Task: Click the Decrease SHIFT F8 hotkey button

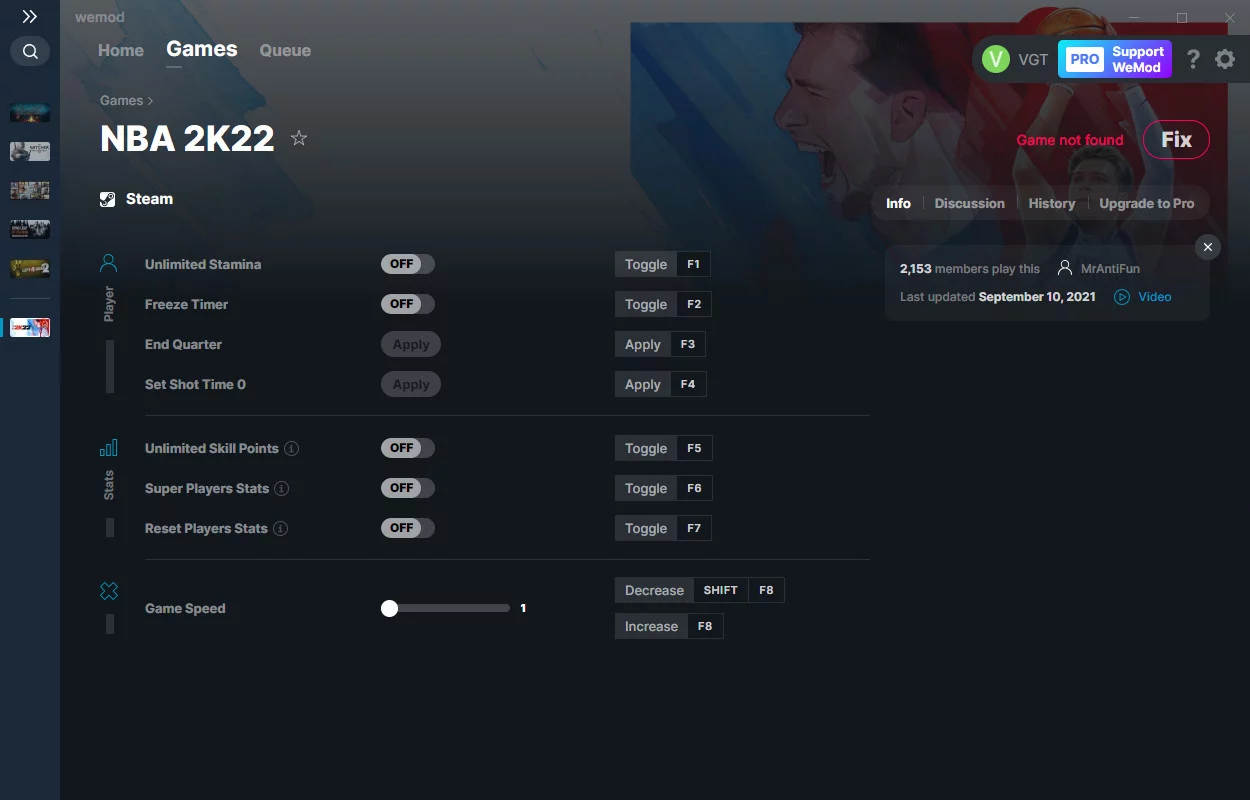Action: 700,590
